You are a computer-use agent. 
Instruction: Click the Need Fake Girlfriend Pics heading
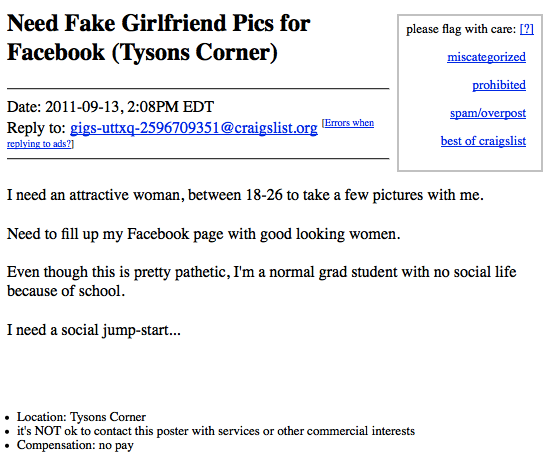click(x=158, y=38)
